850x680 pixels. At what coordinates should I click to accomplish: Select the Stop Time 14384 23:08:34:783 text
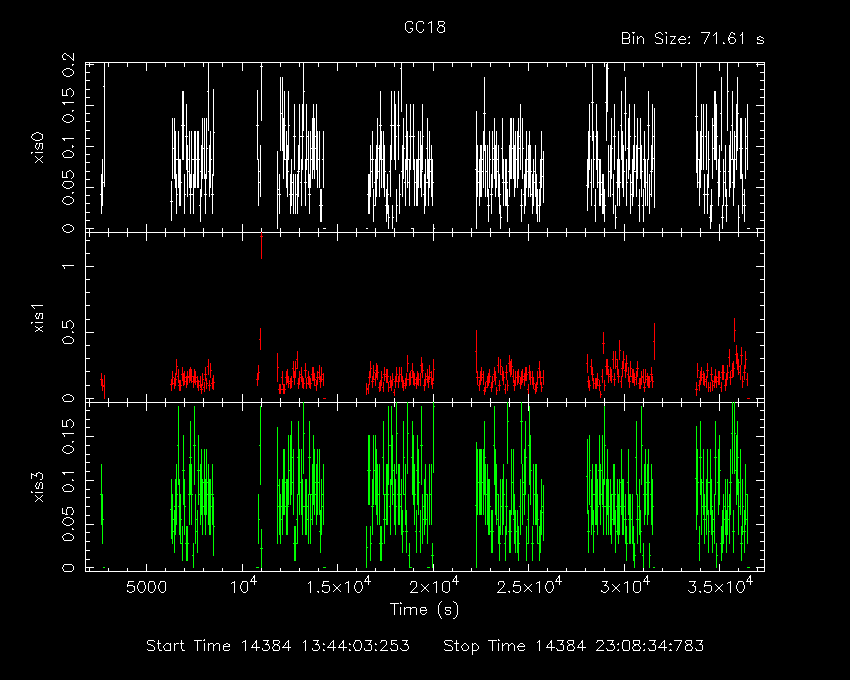[x=574, y=646]
